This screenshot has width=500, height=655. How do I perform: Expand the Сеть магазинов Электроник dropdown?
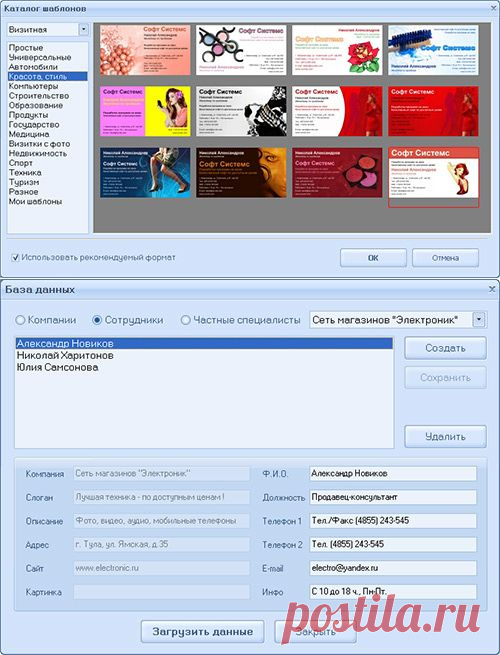pyautogui.click(x=479, y=320)
